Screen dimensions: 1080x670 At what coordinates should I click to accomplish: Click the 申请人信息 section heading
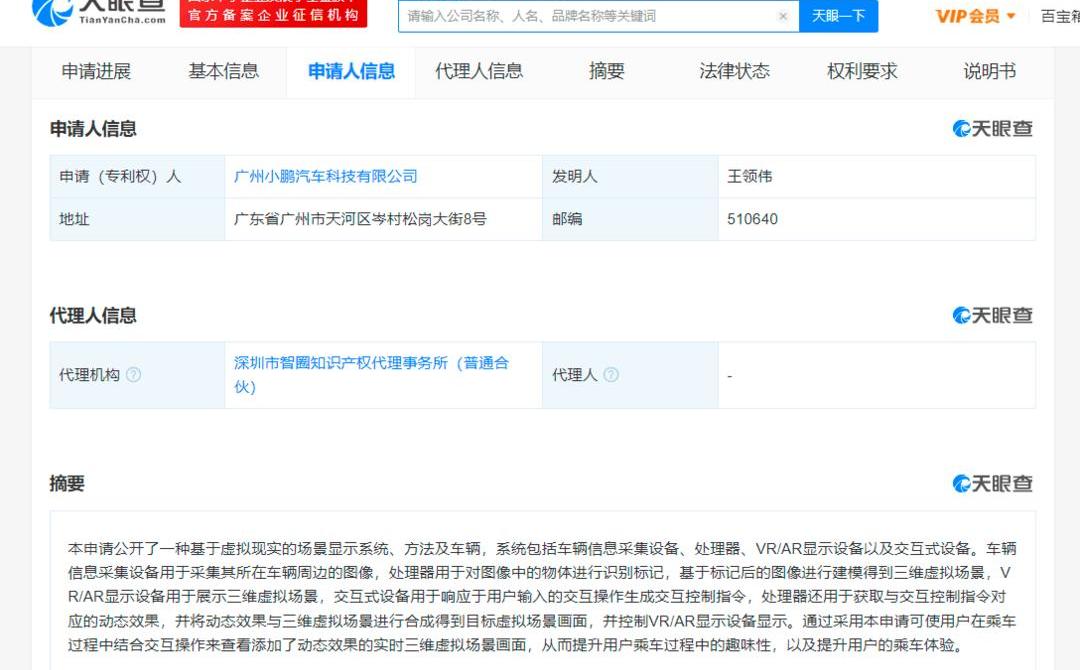tap(93, 129)
